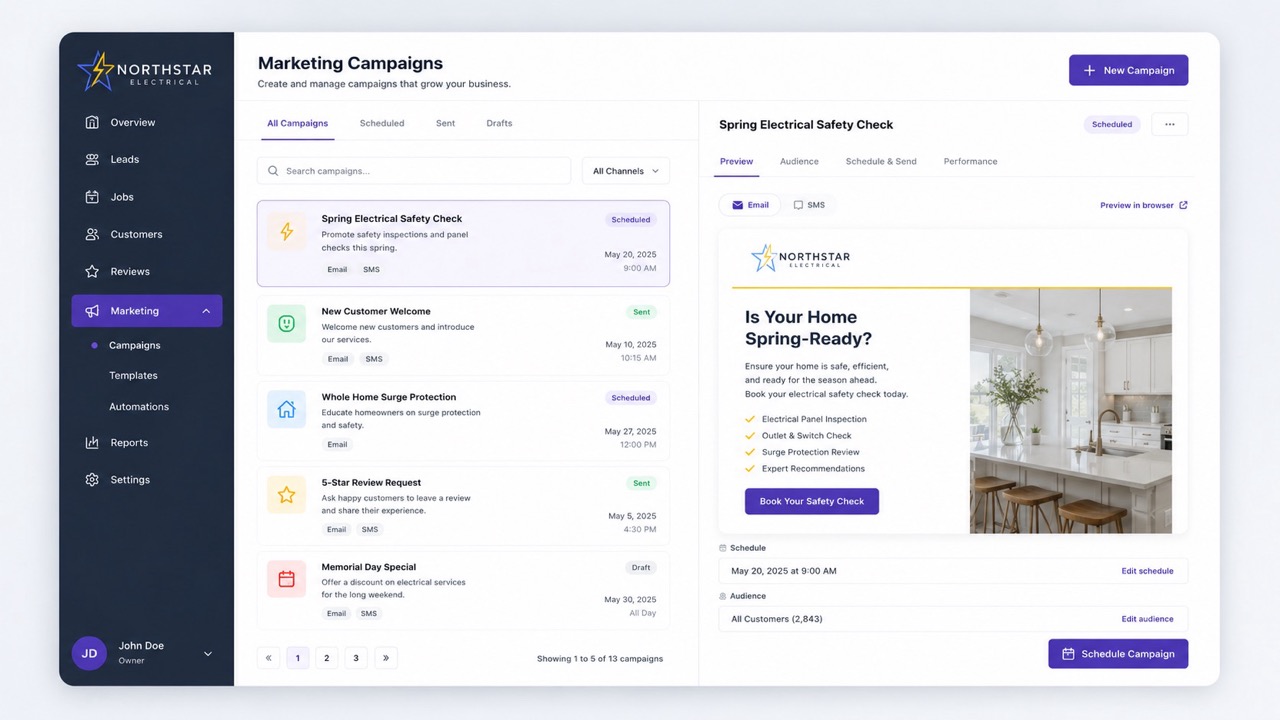This screenshot has width=1280, height=720.
Task: Click the plus icon on New Campaign button
Action: click(1090, 70)
